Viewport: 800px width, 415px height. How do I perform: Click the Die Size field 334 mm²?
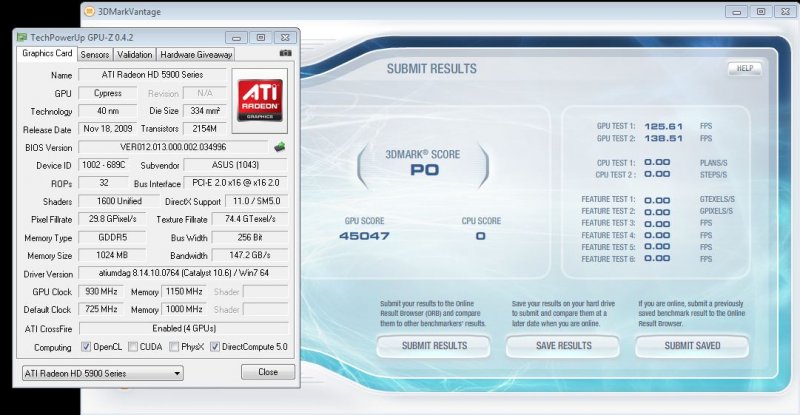pyautogui.click(x=205, y=111)
